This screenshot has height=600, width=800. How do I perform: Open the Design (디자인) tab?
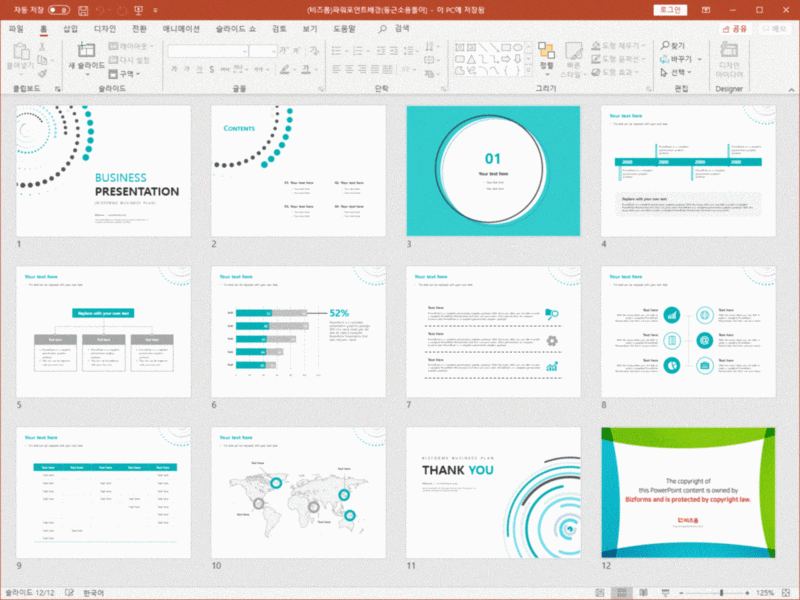pos(105,29)
